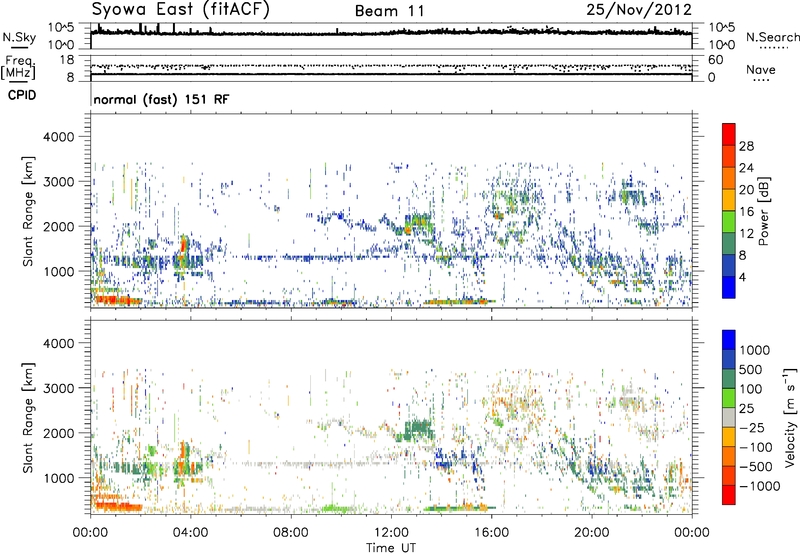Select the 'N.Search' legend label
The height and width of the screenshot is (554, 800).
click(x=773, y=37)
